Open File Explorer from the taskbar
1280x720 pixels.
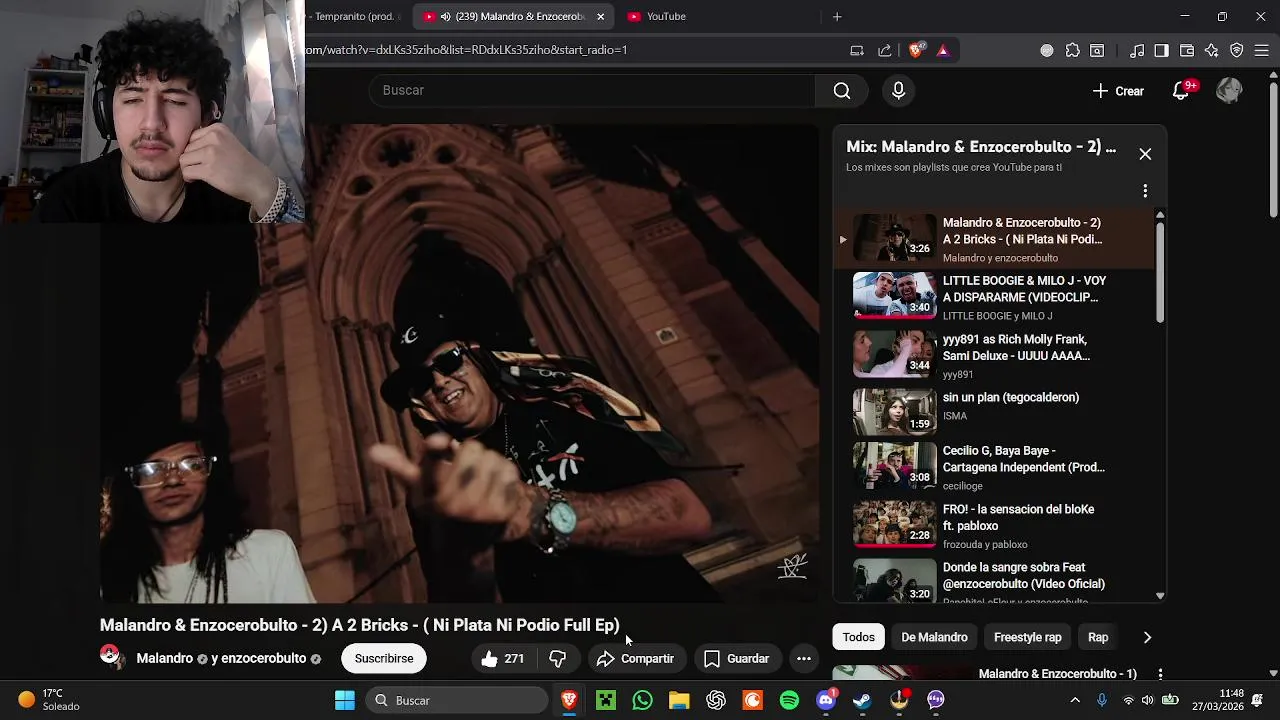point(679,701)
